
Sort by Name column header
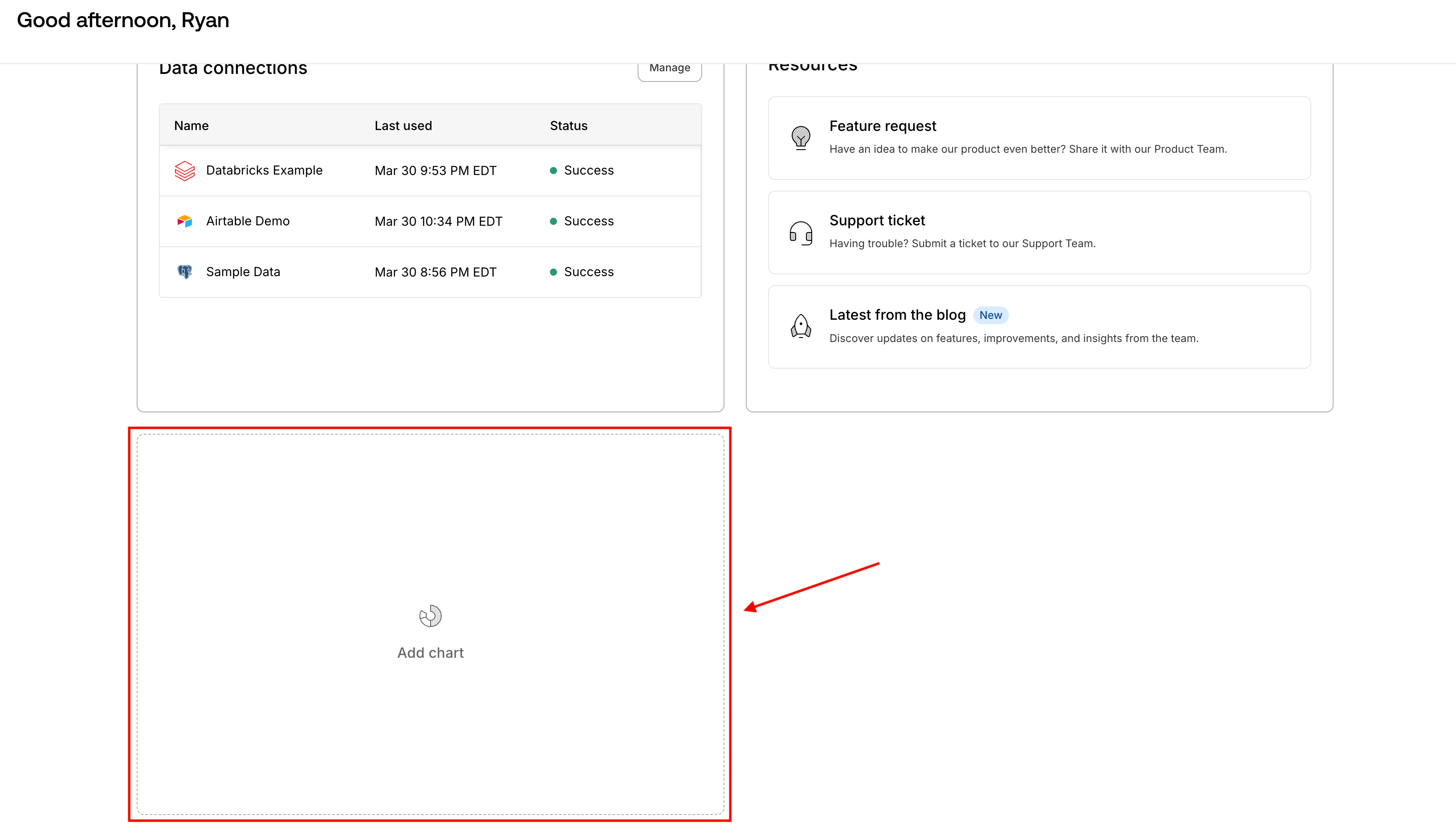[191, 126]
